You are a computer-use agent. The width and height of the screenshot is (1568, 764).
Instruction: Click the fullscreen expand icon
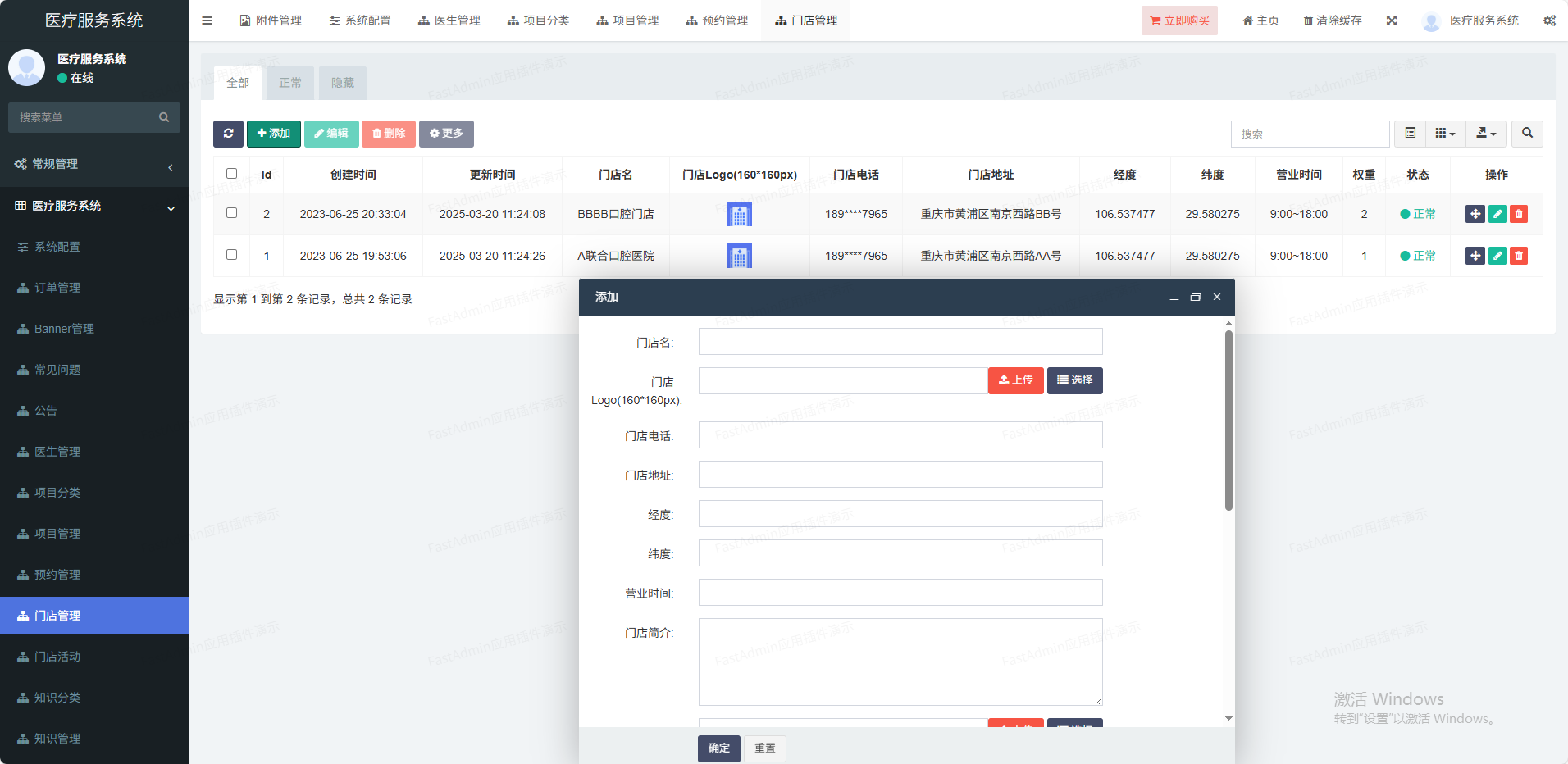[1392, 20]
